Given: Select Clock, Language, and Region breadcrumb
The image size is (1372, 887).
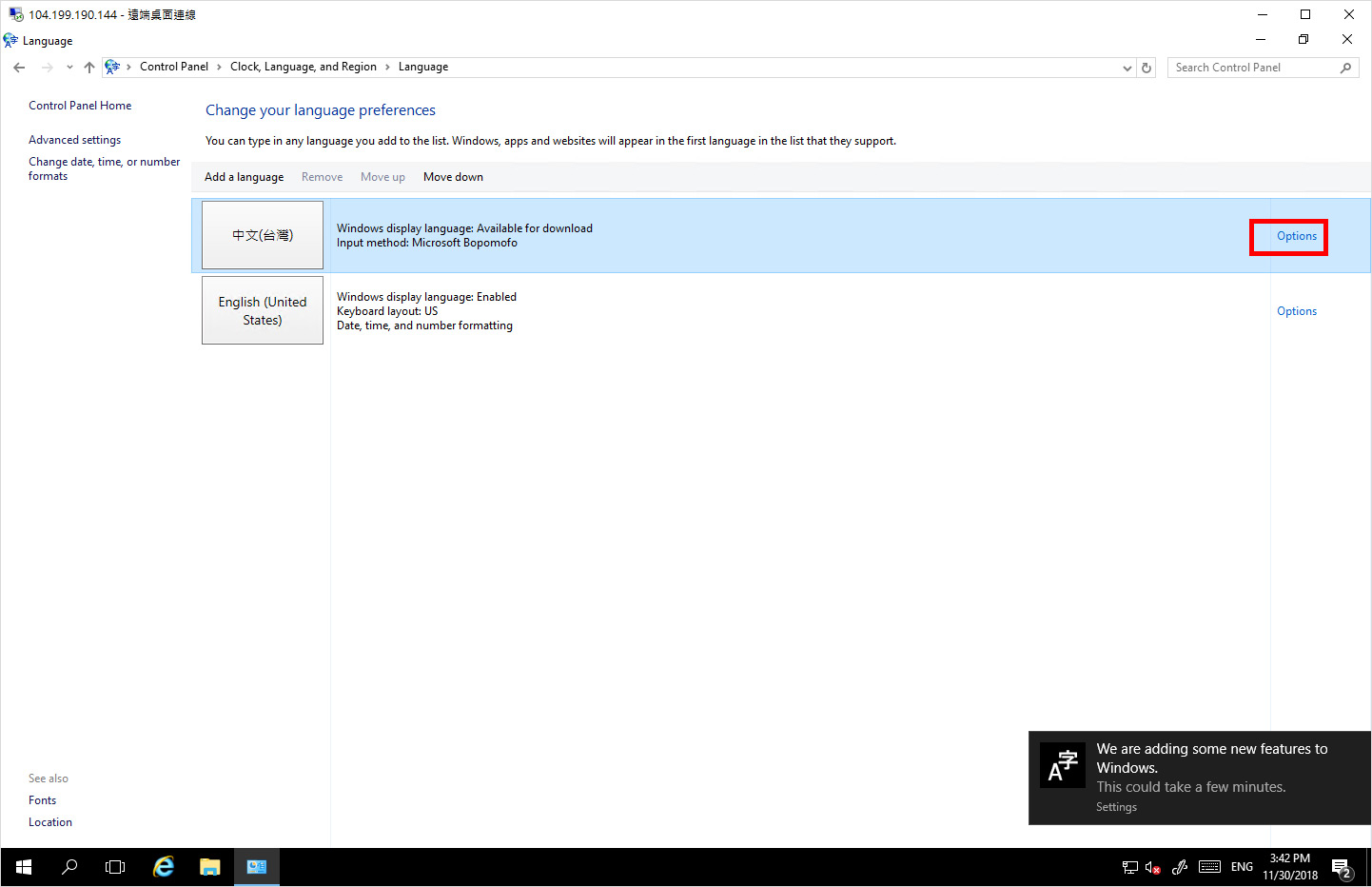Looking at the screenshot, I should (x=304, y=67).
